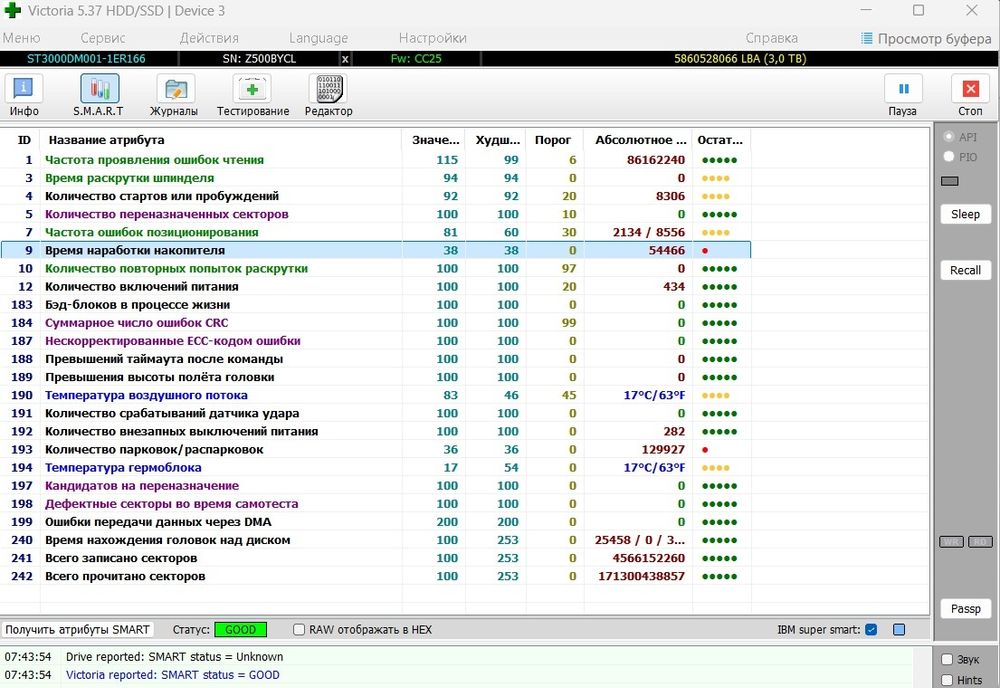Turn on the Hints checkbox
Screen dimensions: 1000x688
(947, 680)
